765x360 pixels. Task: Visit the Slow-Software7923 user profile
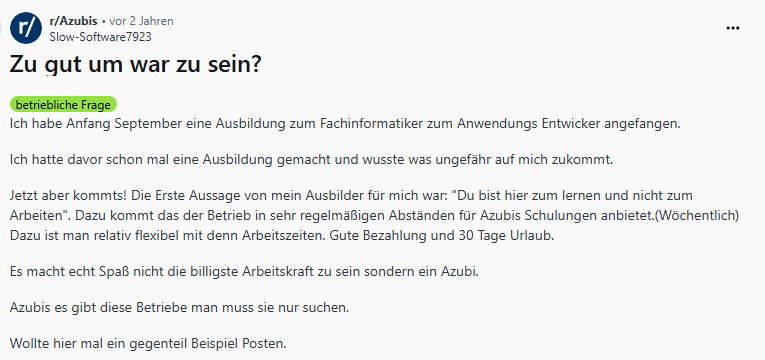pos(101,37)
